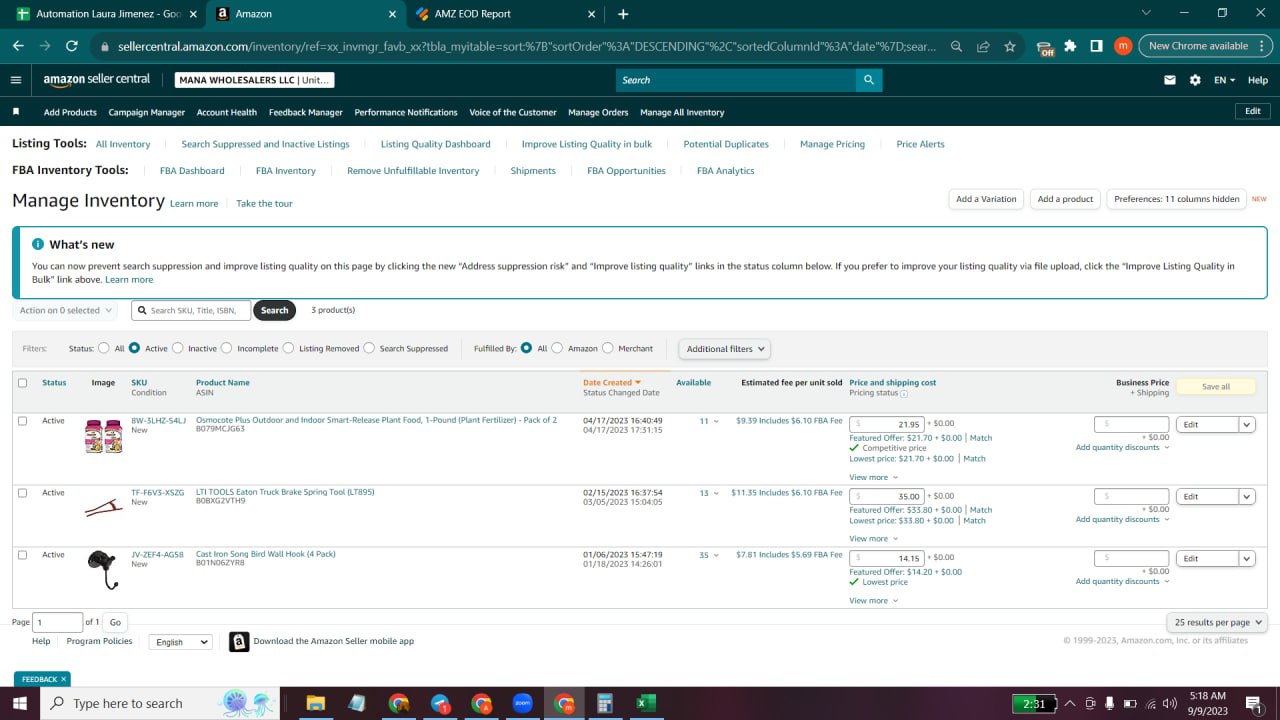Open the Seller Central hamburger menu
The image size is (1280, 720).
(x=16, y=80)
